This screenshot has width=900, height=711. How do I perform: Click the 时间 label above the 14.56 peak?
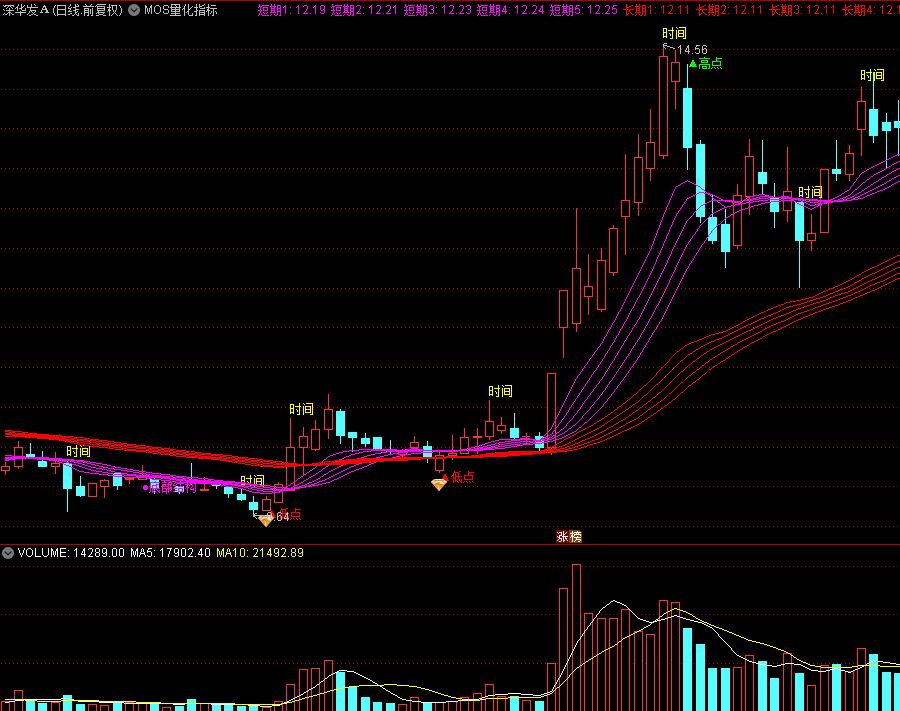(674, 33)
